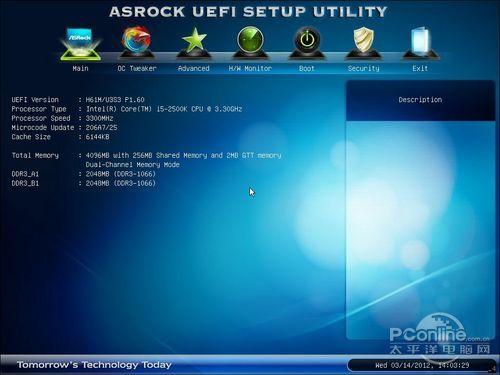Viewport: 500px width, 375px height.
Task: Click the Cache Size 6144KB value
Action: 97,137
